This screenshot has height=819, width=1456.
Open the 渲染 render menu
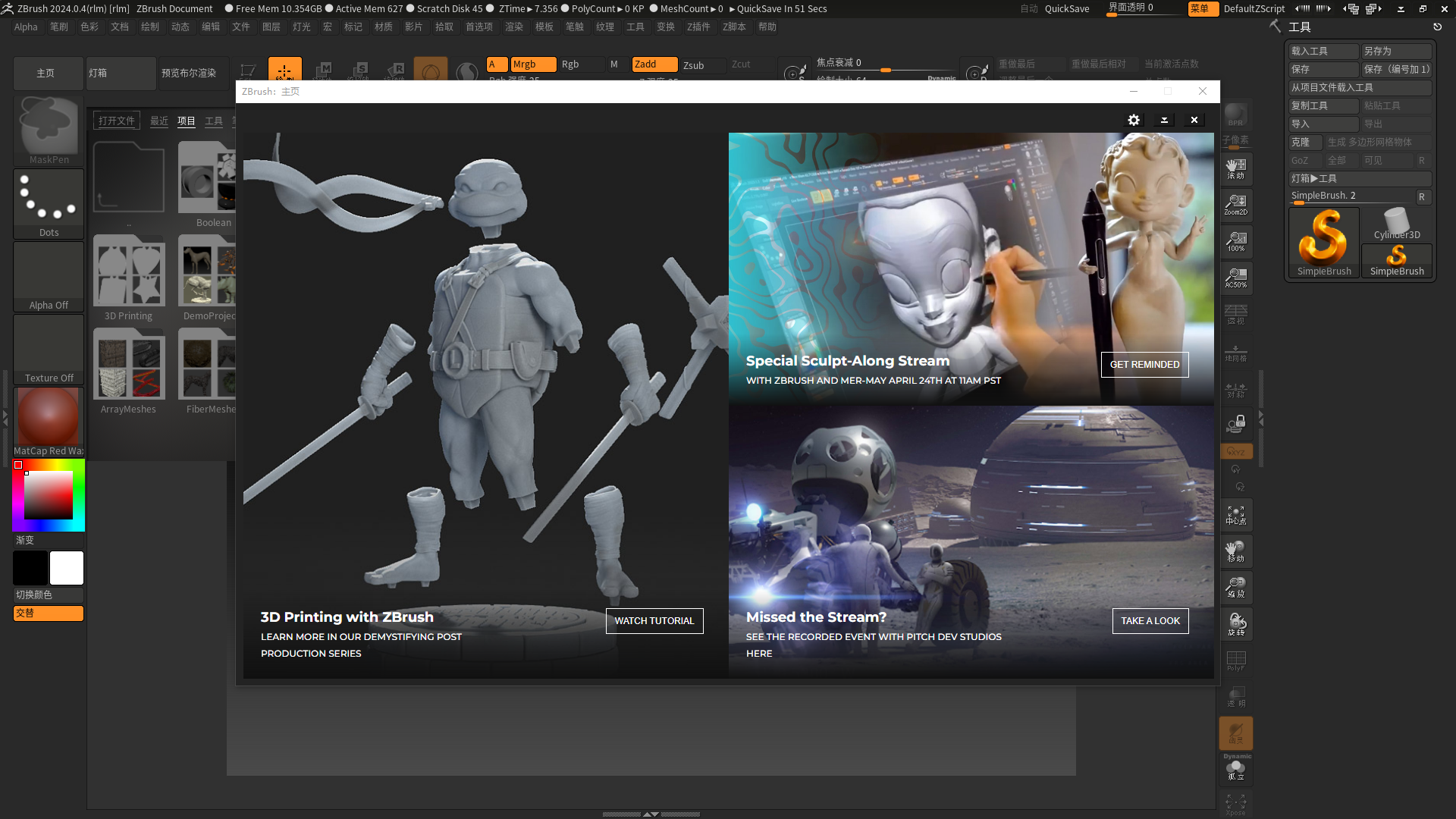515,26
